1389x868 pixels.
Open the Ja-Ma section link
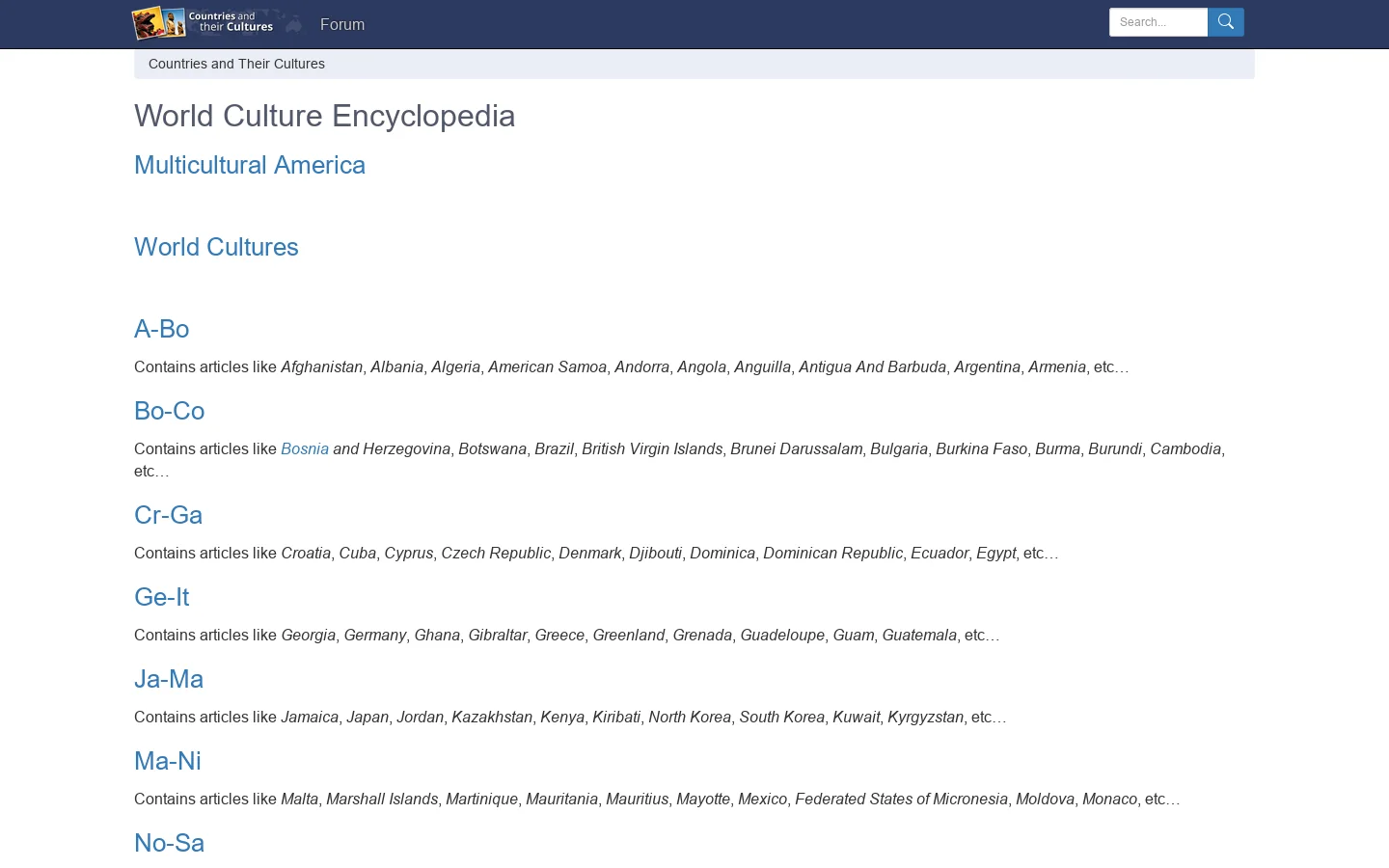pyautogui.click(x=169, y=679)
